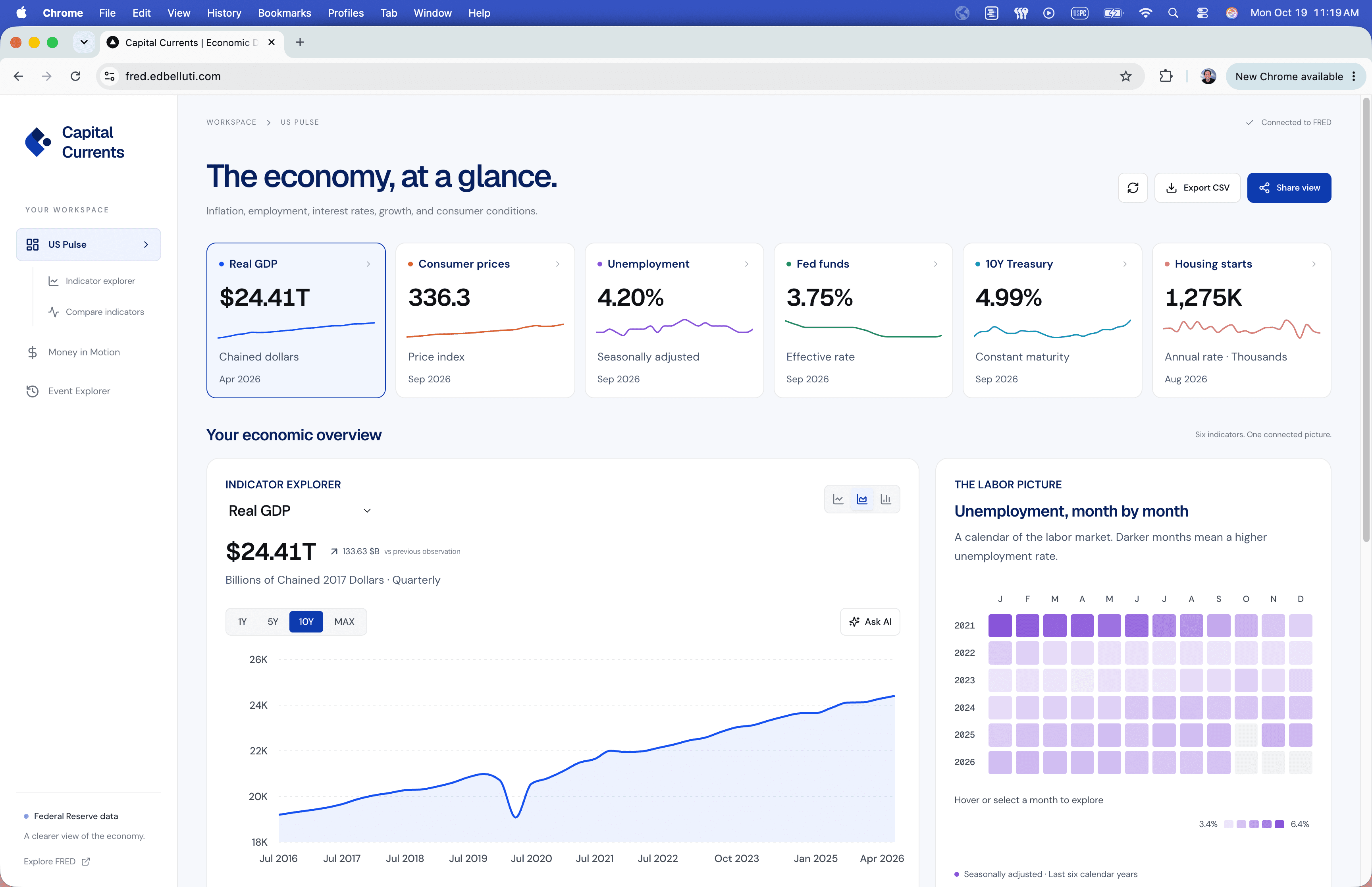The width and height of the screenshot is (1372, 887).
Task: Open the Unemployment card chevron
Action: click(746, 264)
